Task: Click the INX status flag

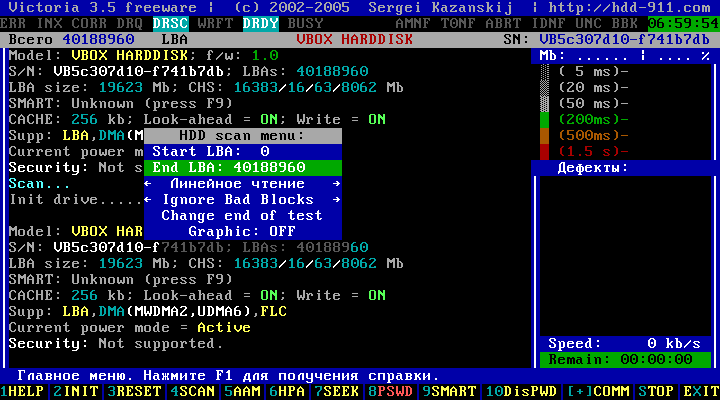Action: click(x=49, y=23)
